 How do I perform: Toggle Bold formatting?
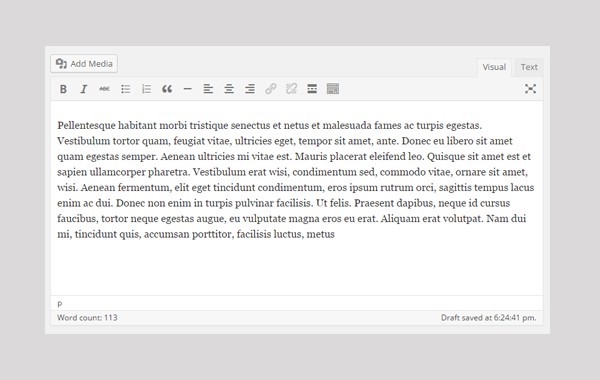[63, 89]
